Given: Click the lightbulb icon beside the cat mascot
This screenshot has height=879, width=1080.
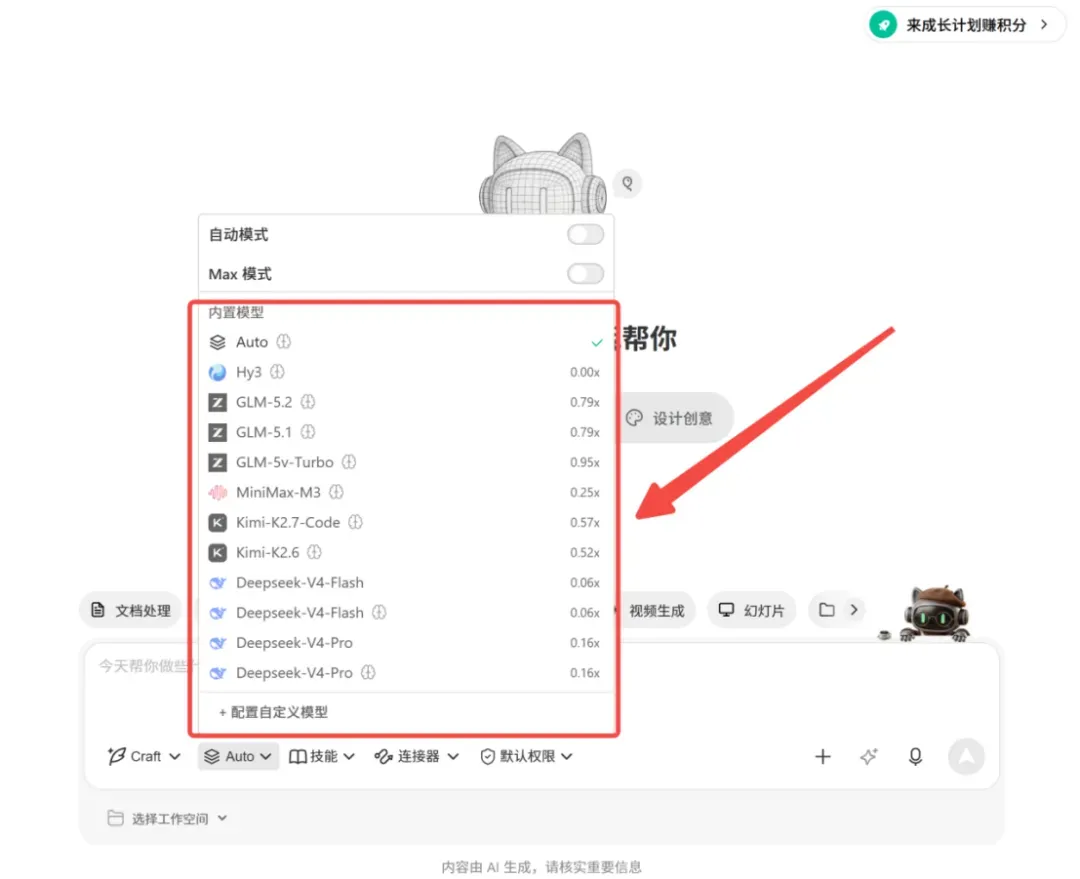Looking at the screenshot, I should [627, 183].
